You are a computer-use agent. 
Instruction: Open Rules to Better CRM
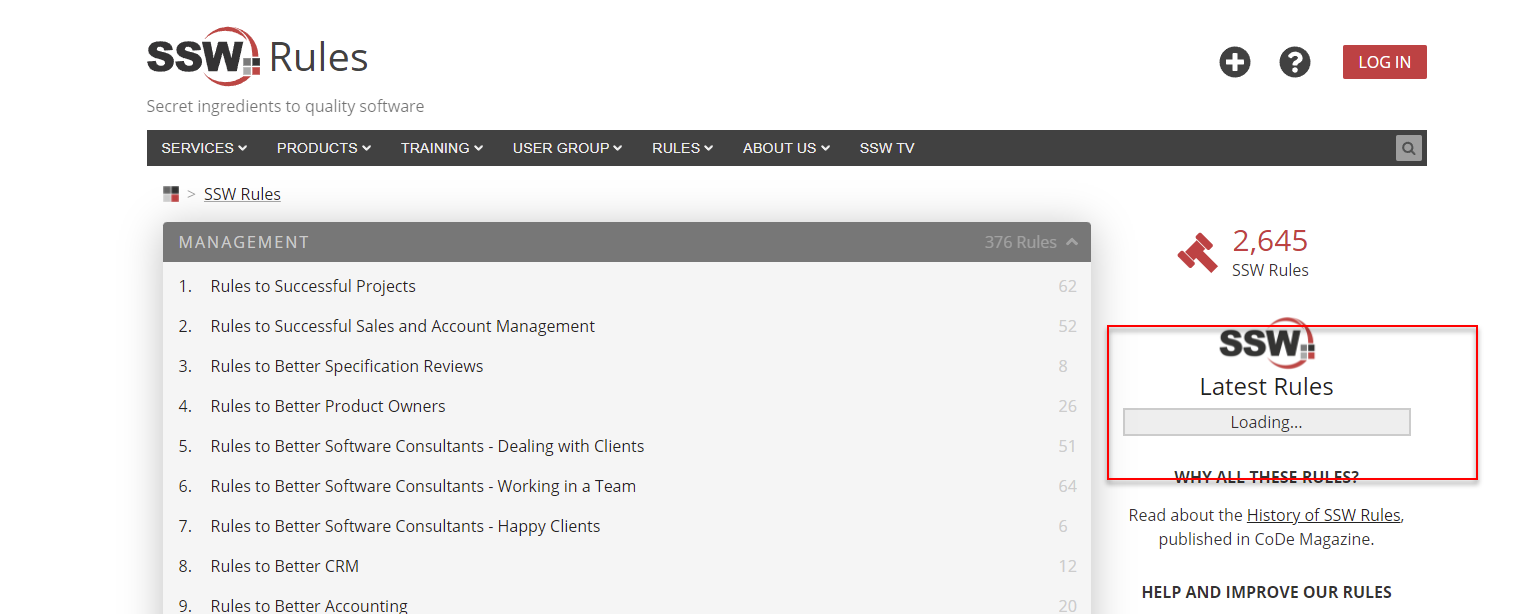tap(285, 565)
